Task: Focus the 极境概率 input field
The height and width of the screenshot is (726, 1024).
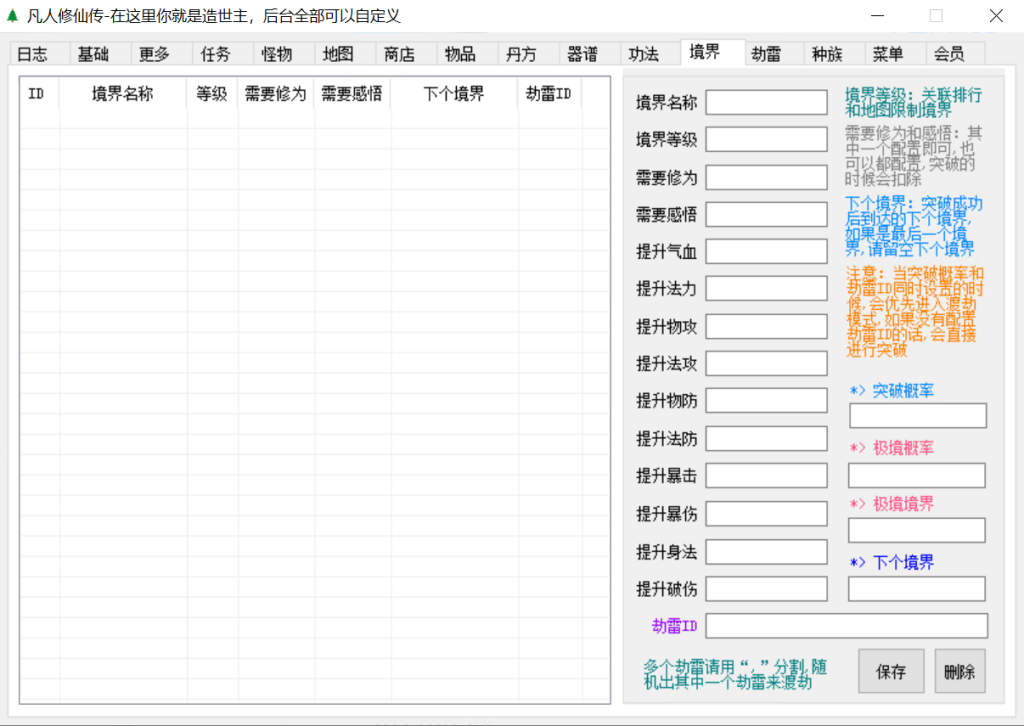Action: (x=917, y=475)
